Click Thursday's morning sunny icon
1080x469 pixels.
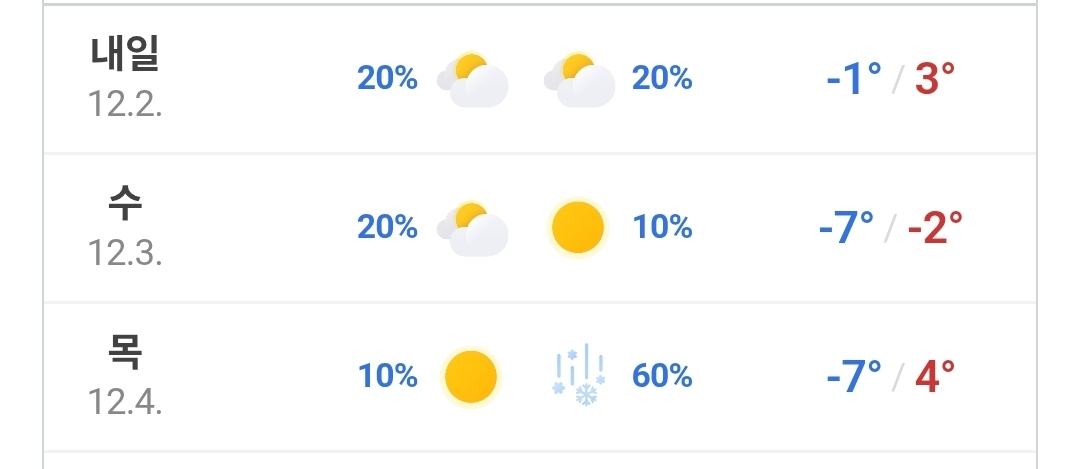click(470, 376)
